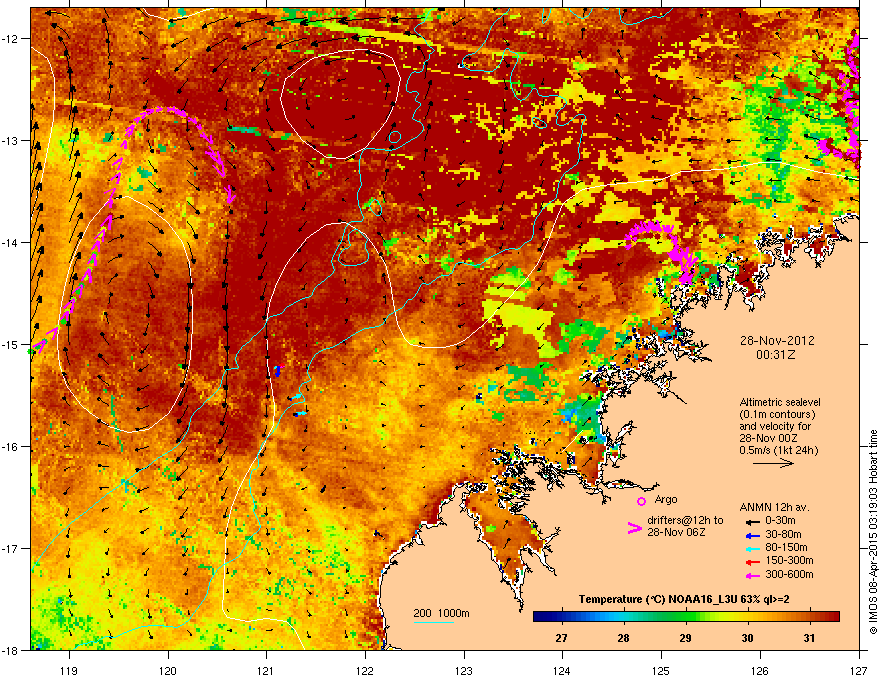Click colorbar tick label 30
The height and width of the screenshot is (680, 880).
[747, 638]
